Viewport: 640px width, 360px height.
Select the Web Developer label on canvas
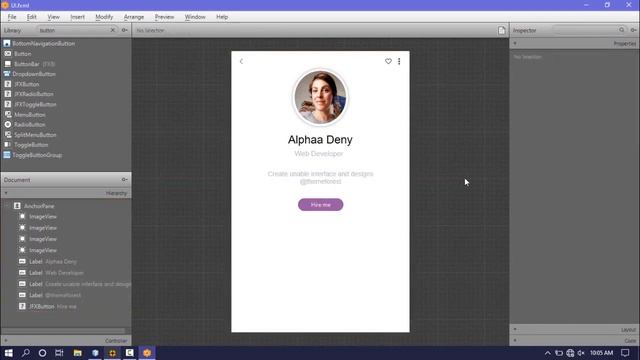(x=319, y=154)
